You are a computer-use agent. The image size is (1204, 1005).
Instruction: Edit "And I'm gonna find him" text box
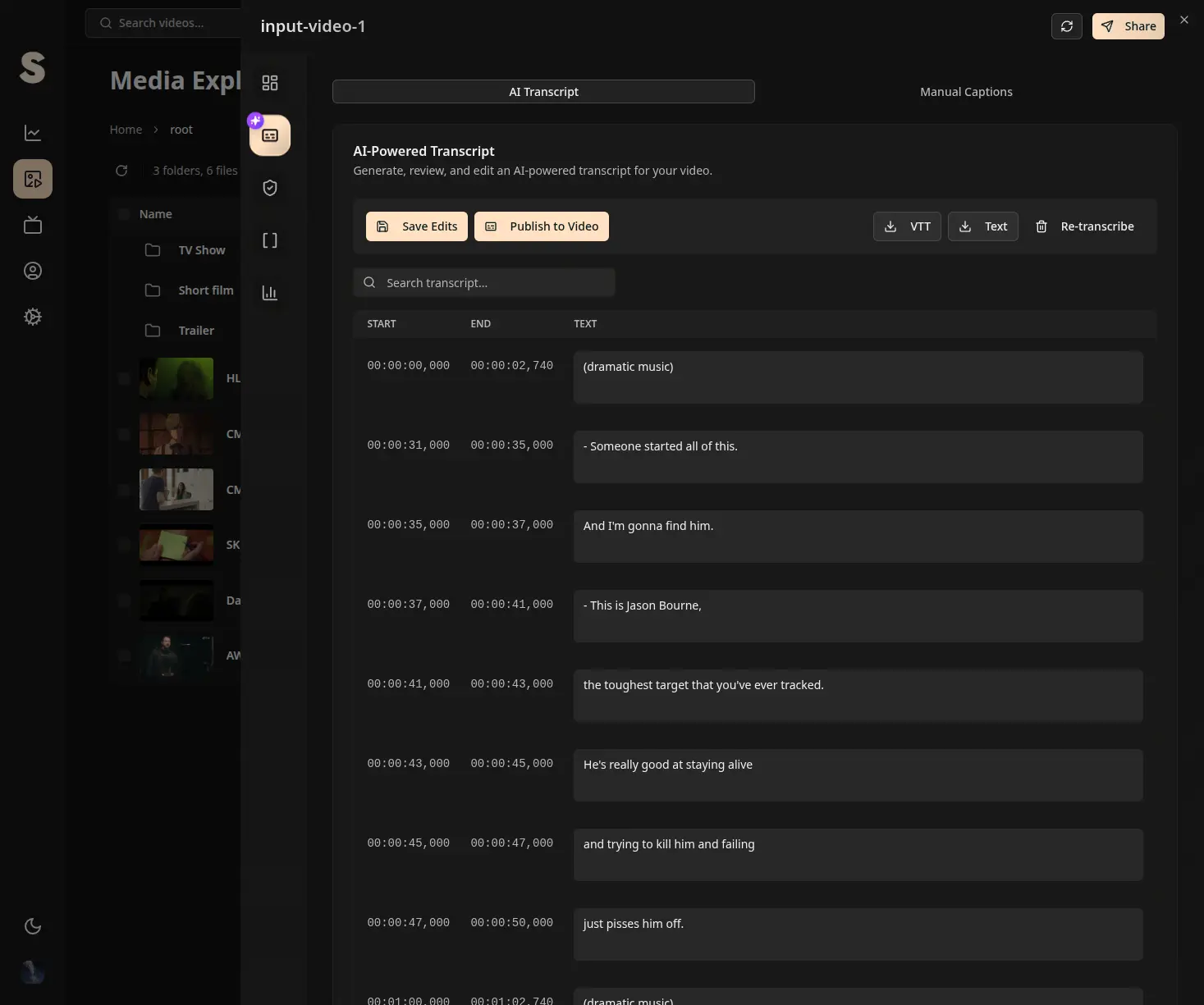858,537
